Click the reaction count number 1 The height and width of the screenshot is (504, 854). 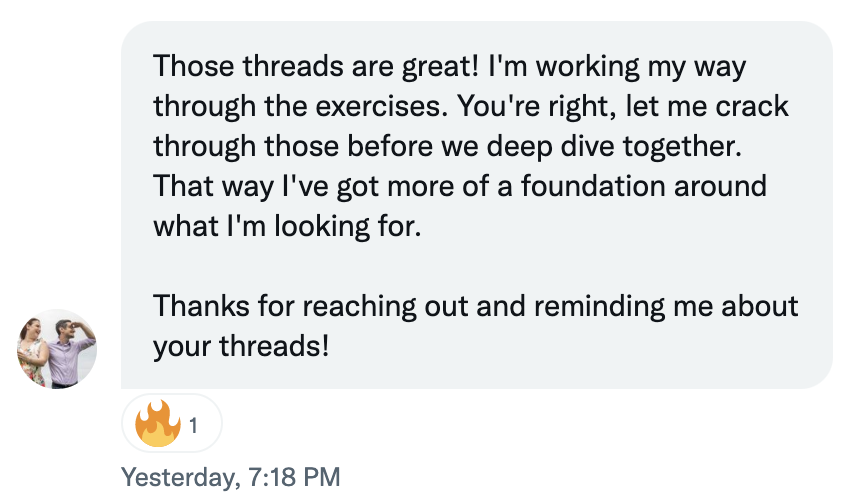coord(193,426)
